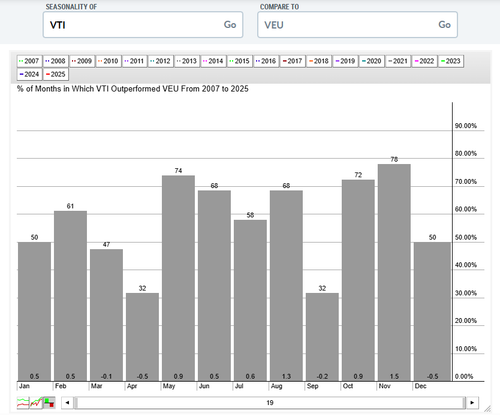Toggle the 2023 year legend
The height and width of the screenshot is (415, 500).
click(451, 61)
